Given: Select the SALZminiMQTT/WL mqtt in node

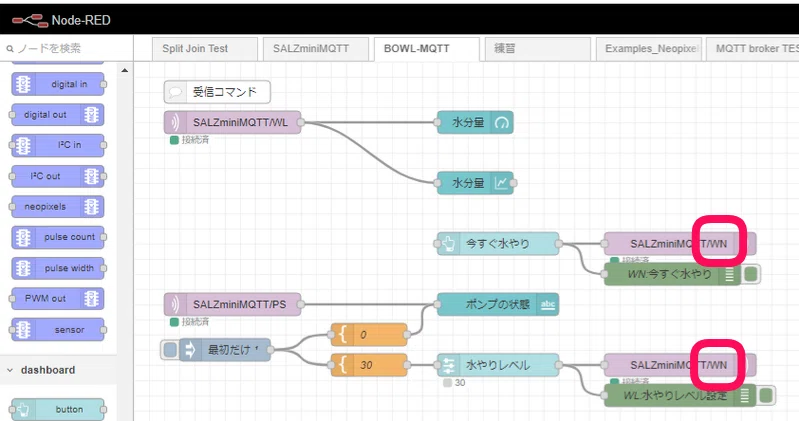Looking at the screenshot, I should pyautogui.click(x=232, y=122).
